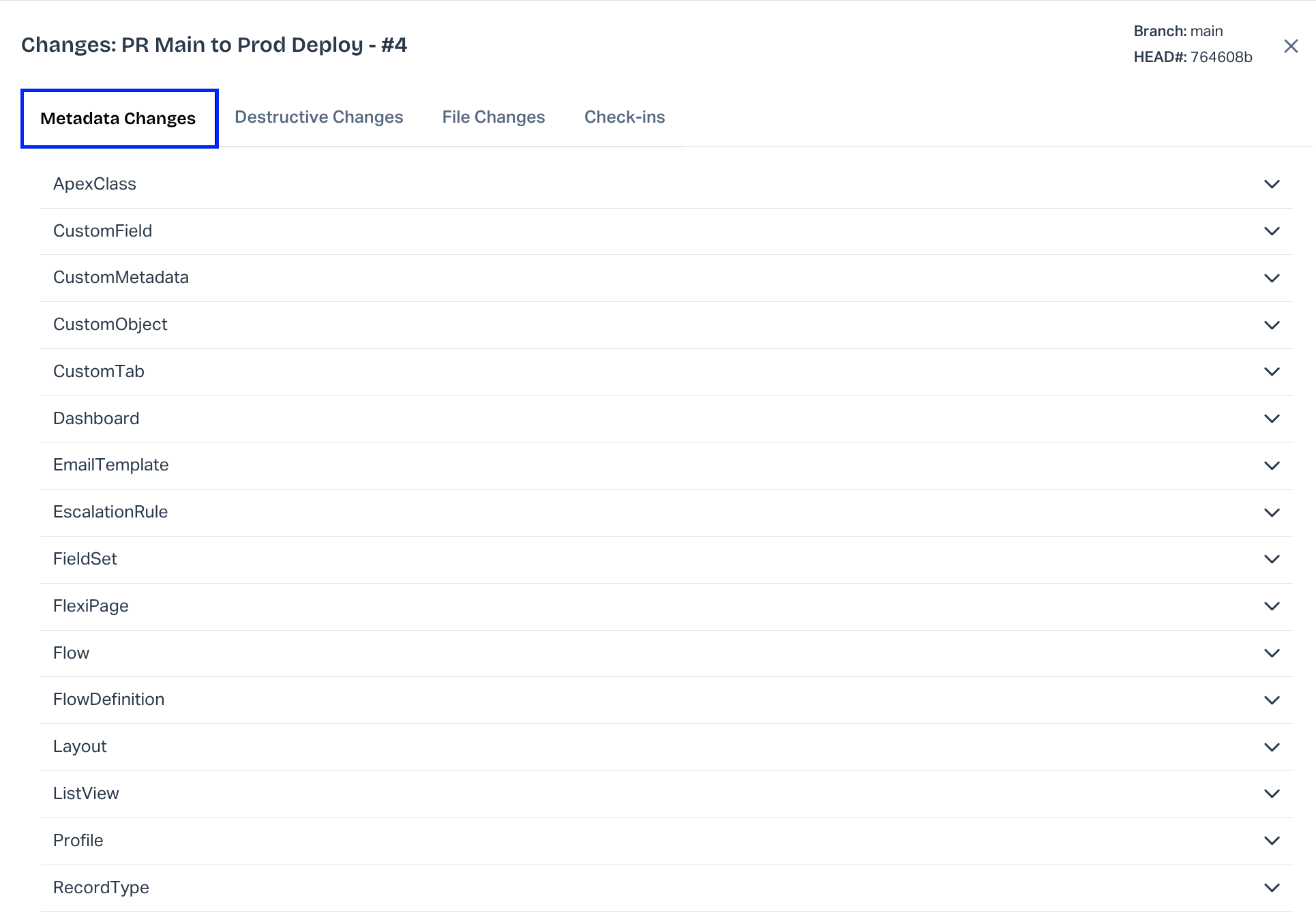Expand the ApexClass section chevron
Screen dimensions: 1316x915
pos(1272,184)
